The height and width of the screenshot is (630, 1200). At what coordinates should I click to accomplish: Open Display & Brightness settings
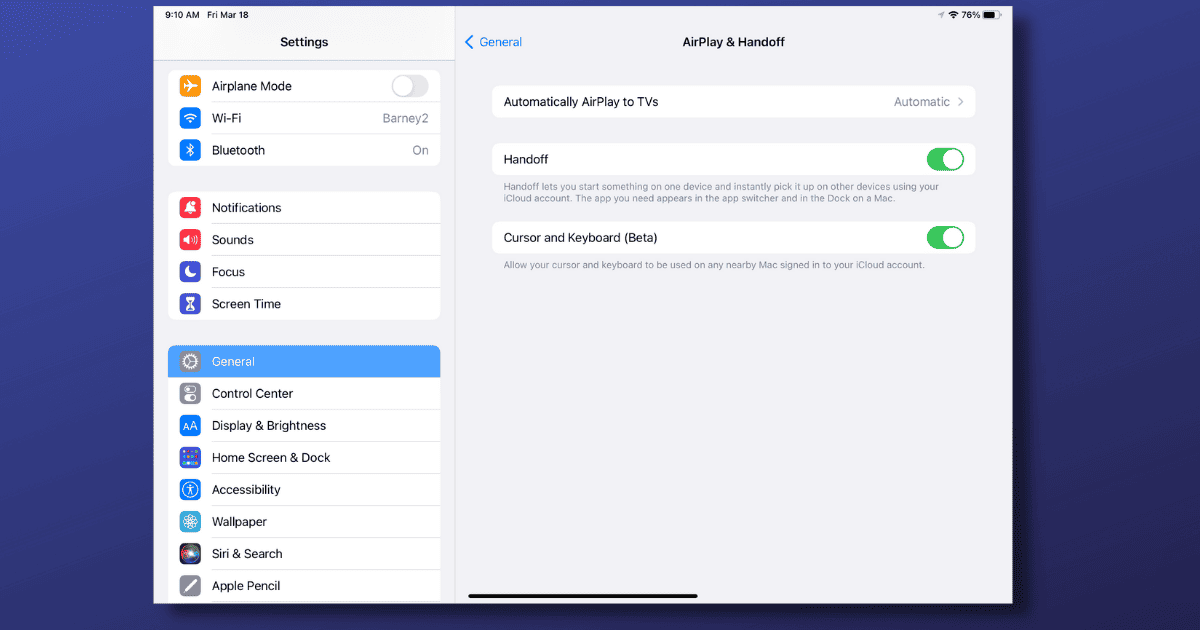pos(304,426)
